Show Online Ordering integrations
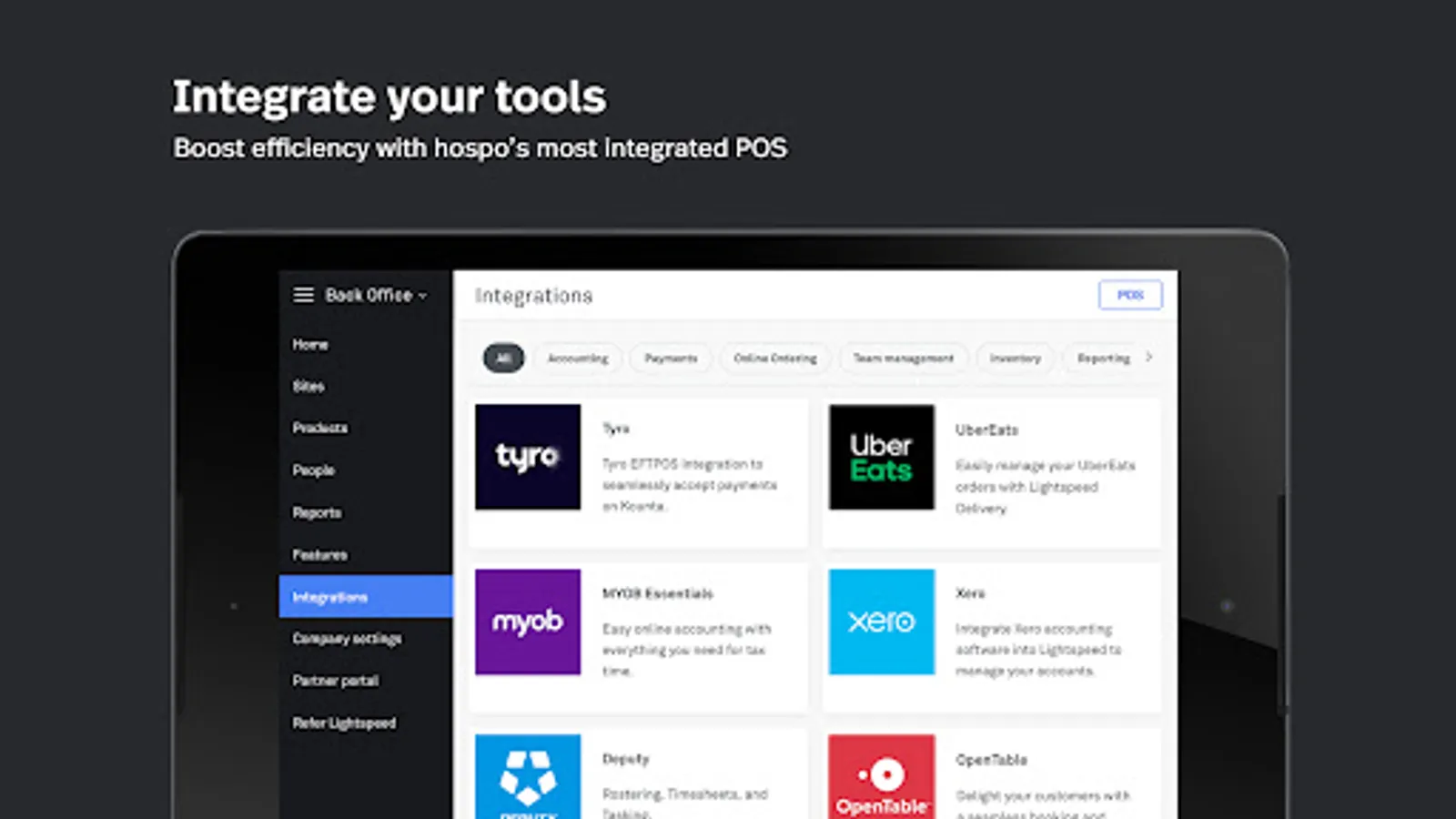 (x=775, y=359)
